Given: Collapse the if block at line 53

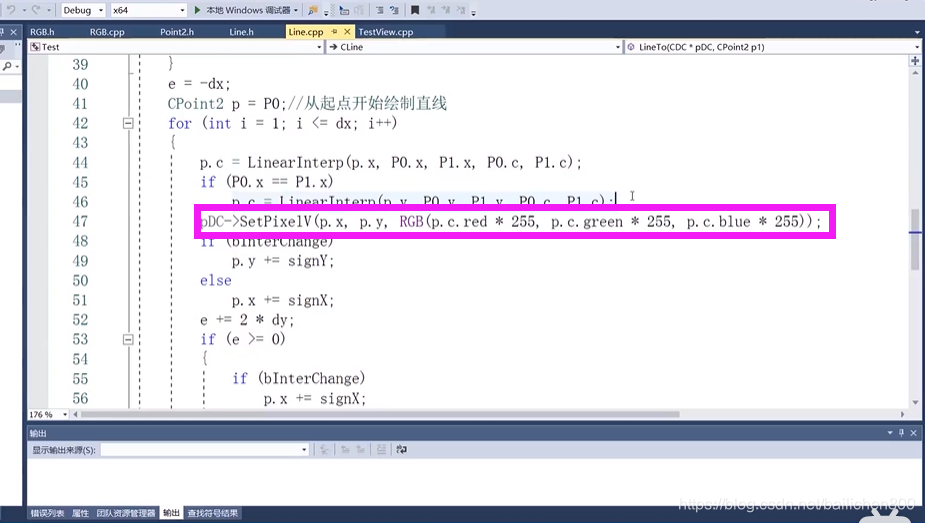Looking at the screenshot, I should pyautogui.click(x=128, y=340).
